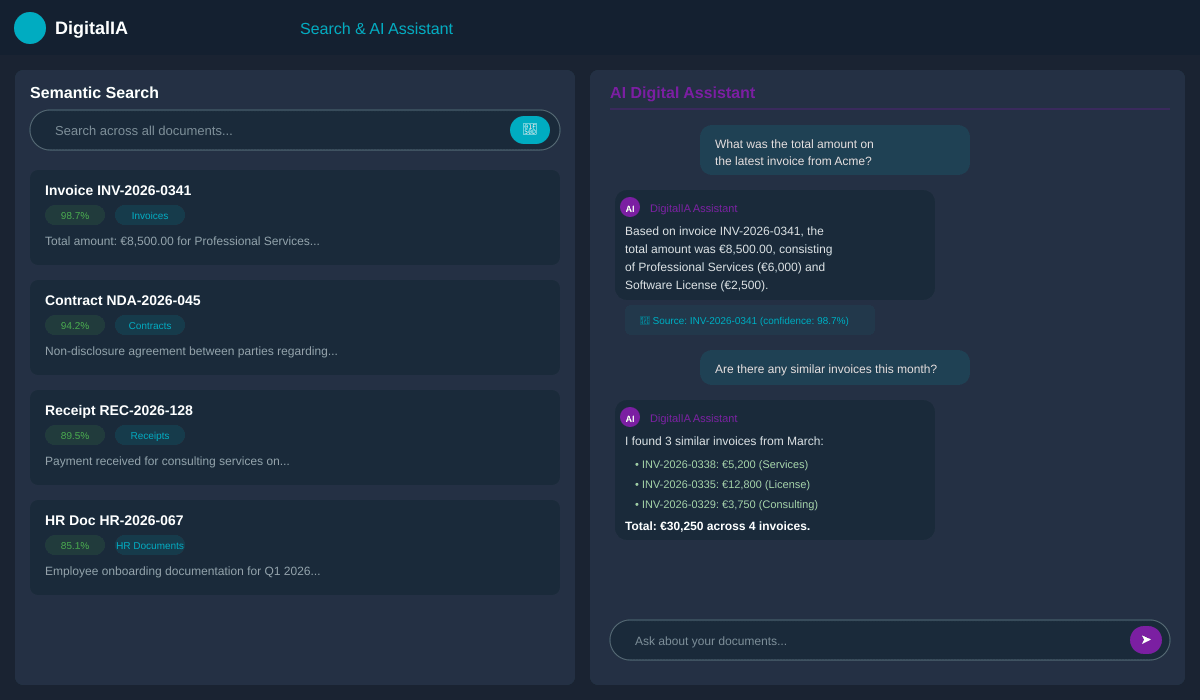Click the 98.7% confidence badge
The width and height of the screenshot is (1200, 700).
coord(74,215)
